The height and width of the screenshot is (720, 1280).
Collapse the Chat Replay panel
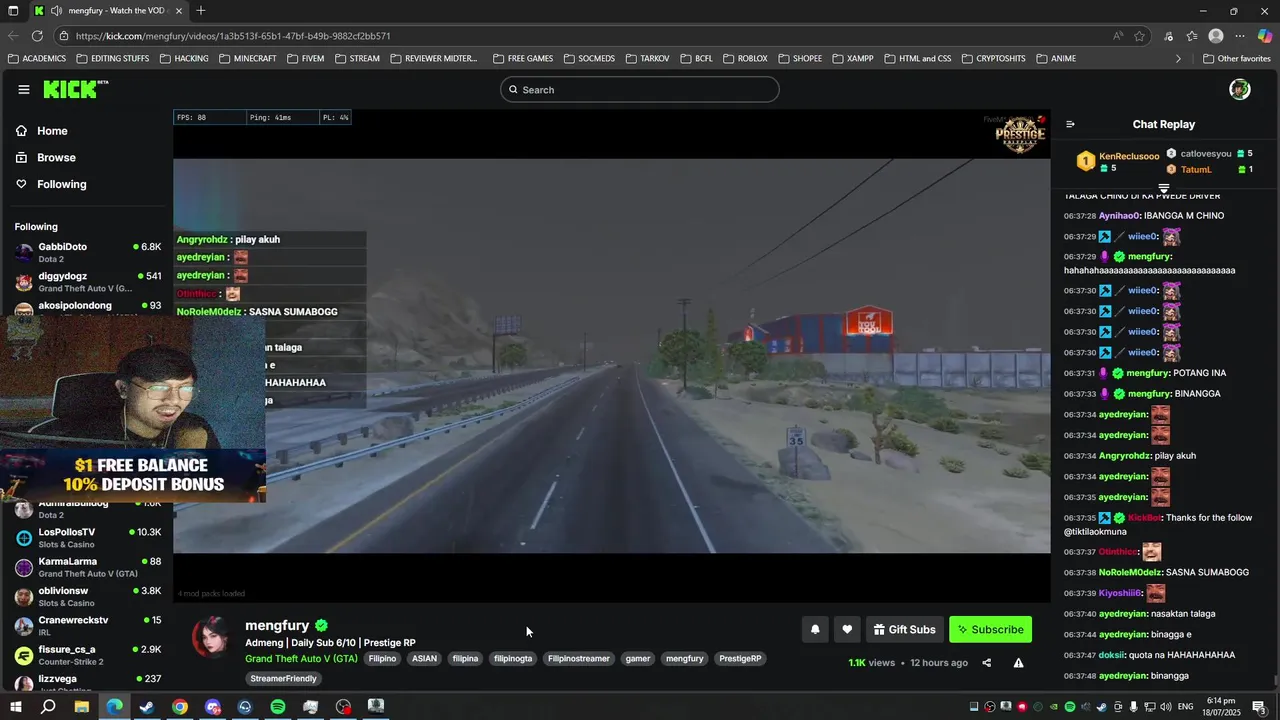pyautogui.click(x=1070, y=124)
